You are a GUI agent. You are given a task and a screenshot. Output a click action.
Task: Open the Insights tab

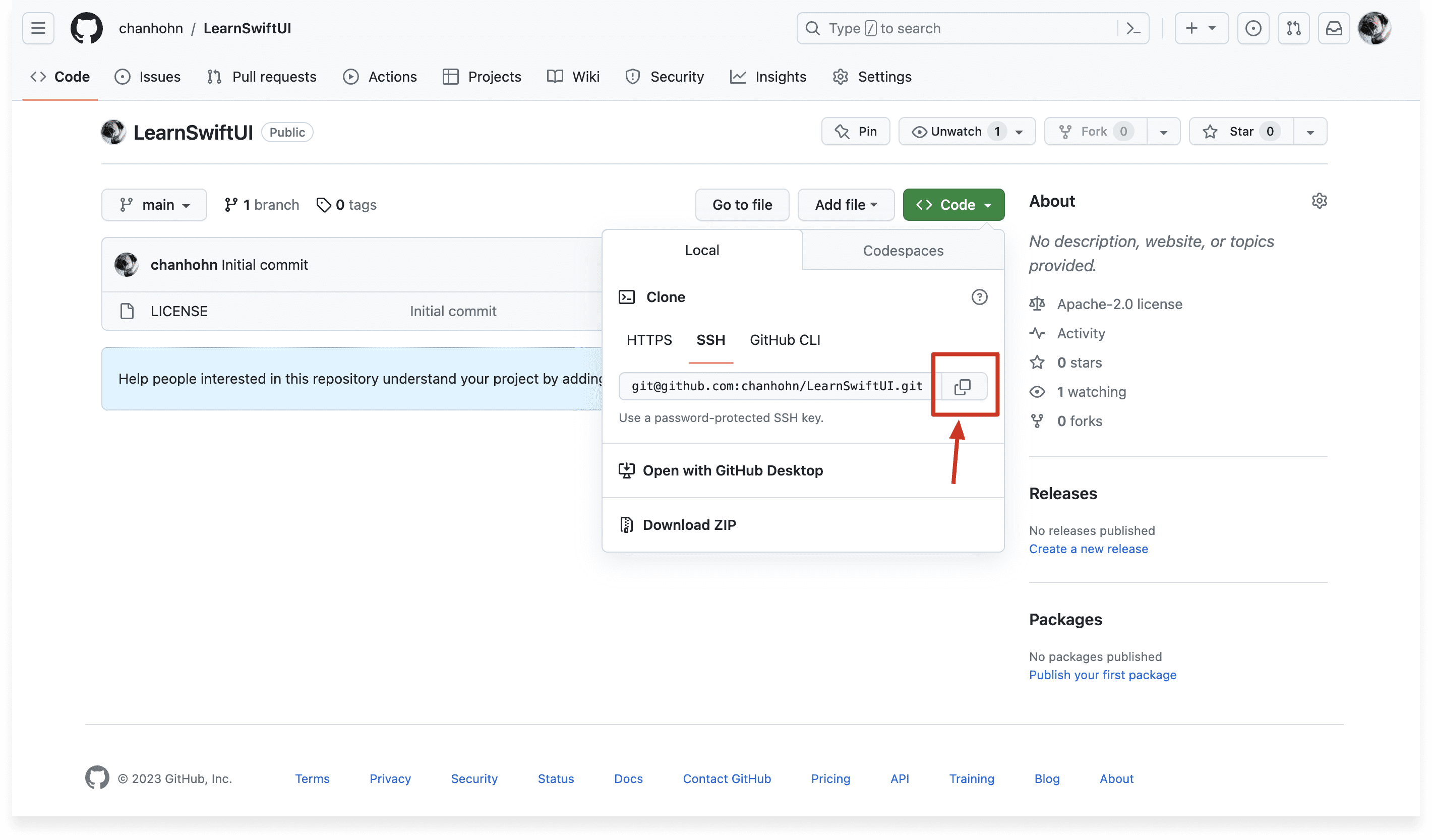coord(768,77)
